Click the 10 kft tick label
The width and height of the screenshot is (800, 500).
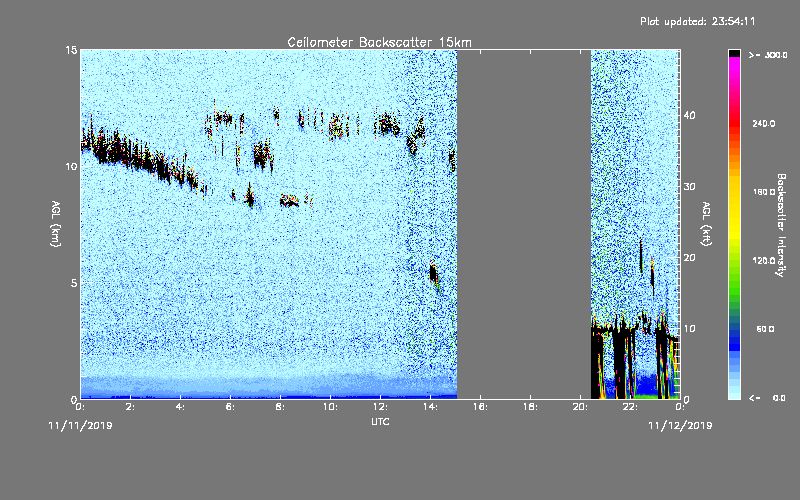[x=689, y=329]
